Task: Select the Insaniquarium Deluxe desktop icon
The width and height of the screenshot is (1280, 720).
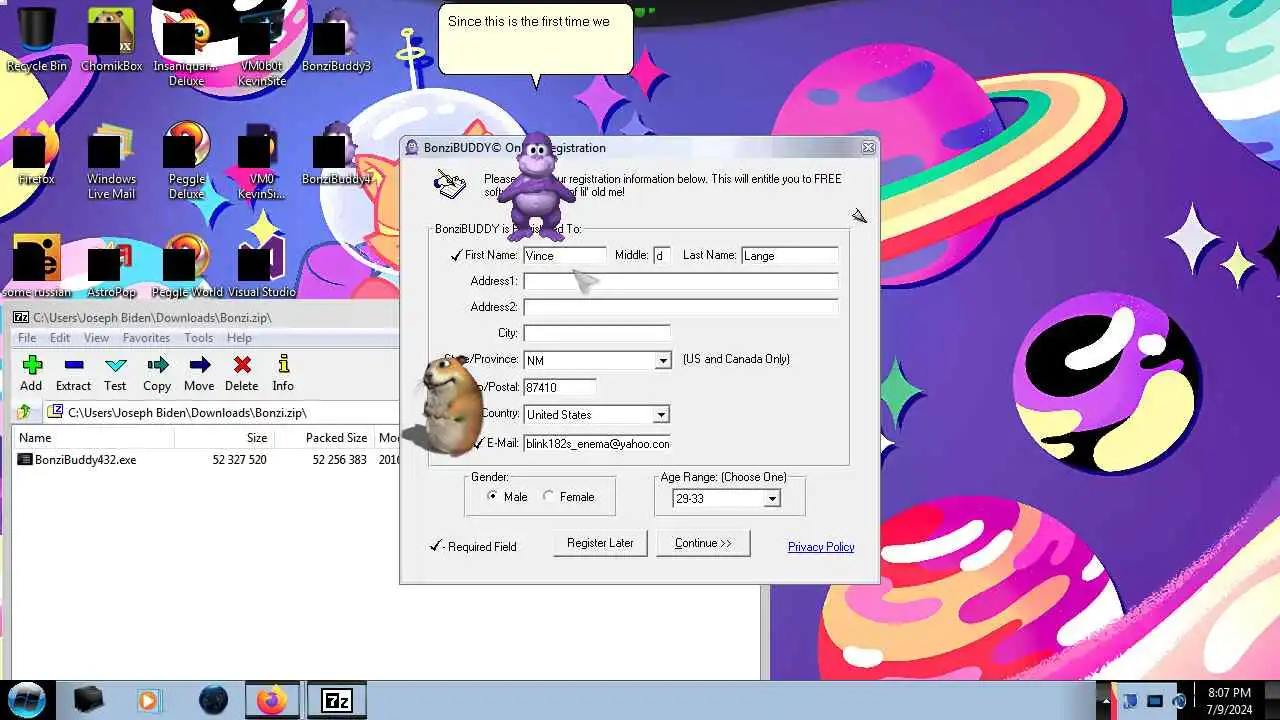Action: click(186, 47)
